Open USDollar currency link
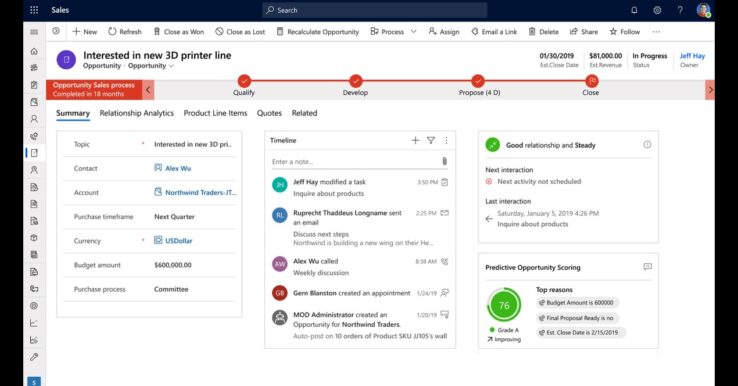The height and width of the screenshot is (386, 738). [178, 241]
